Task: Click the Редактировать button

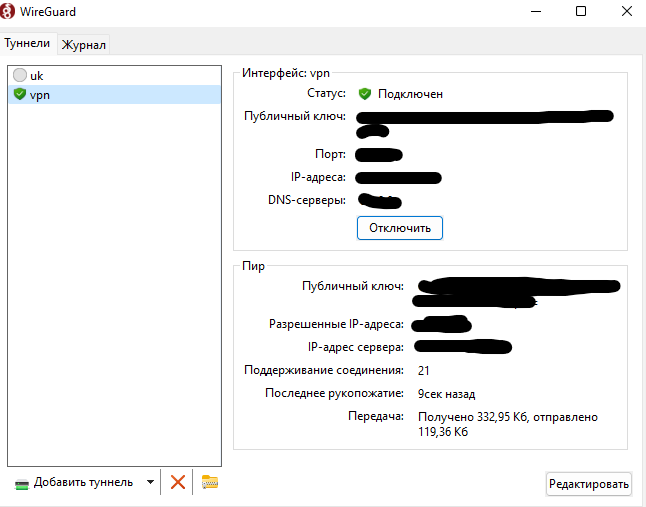Action: (x=588, y=484)
